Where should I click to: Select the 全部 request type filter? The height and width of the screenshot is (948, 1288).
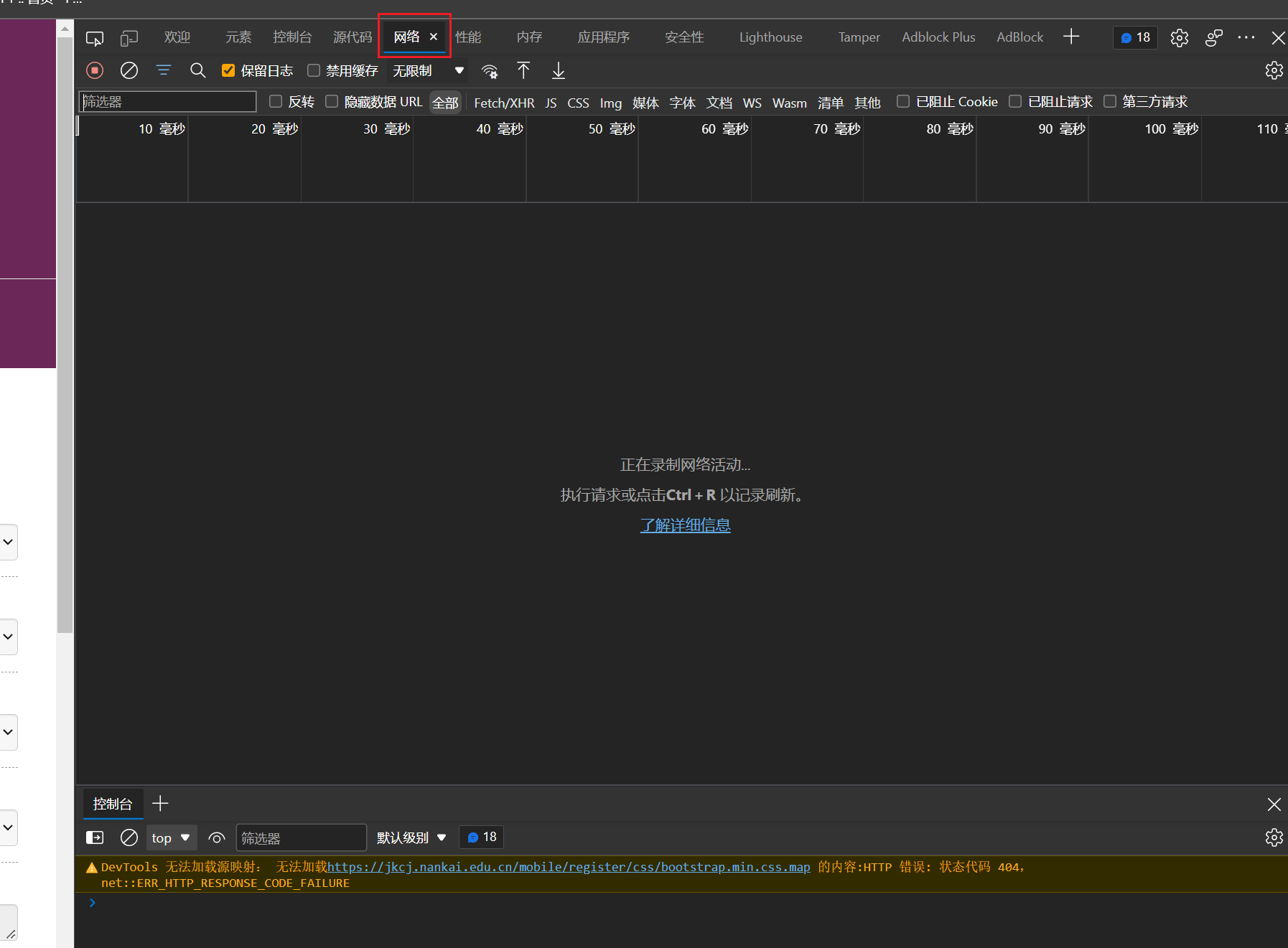click(445, 103)
